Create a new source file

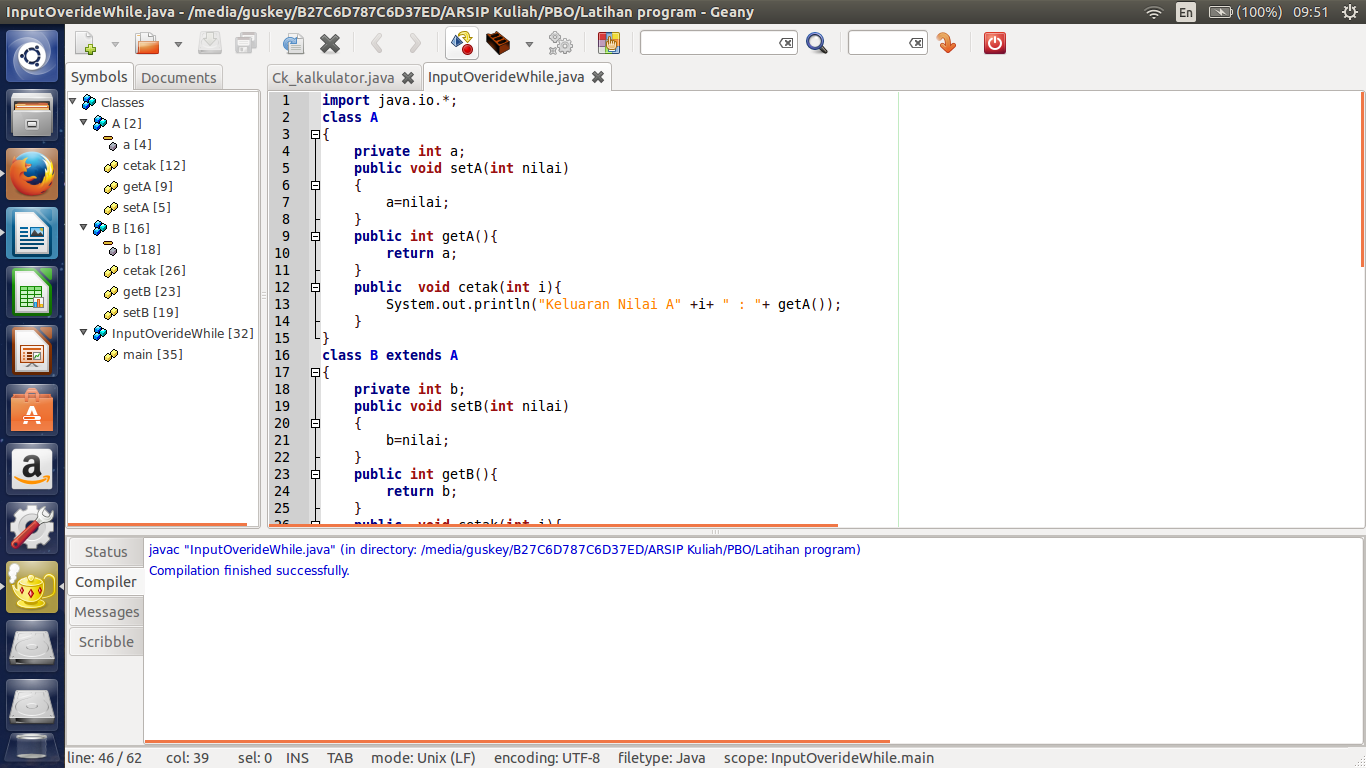84,43
